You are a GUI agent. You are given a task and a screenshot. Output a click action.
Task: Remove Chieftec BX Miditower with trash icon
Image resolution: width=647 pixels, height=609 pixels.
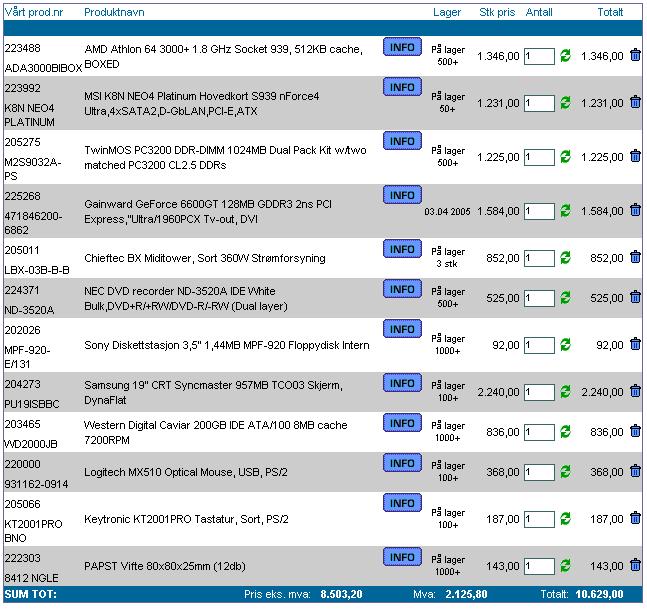[635, 257]
